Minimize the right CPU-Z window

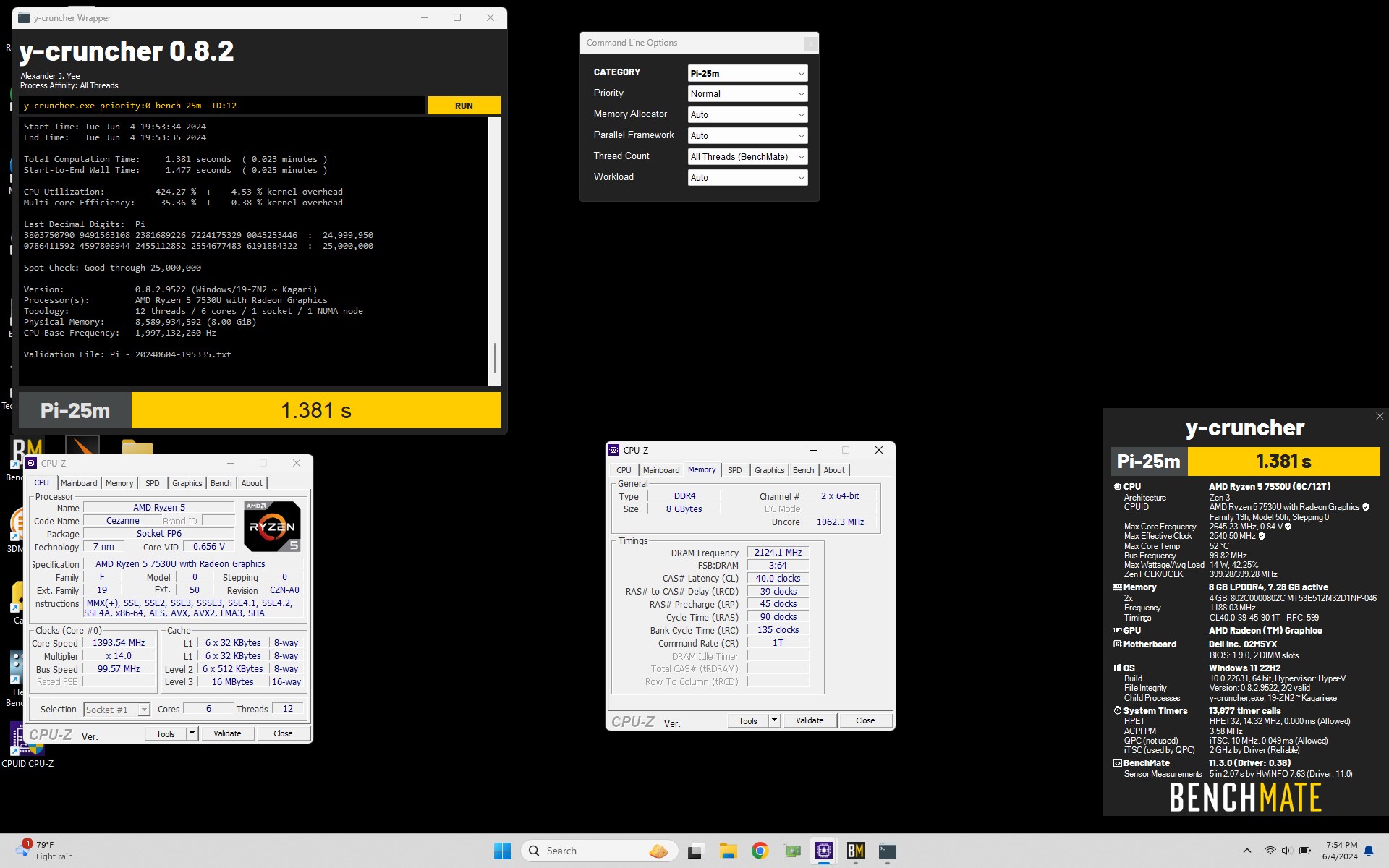[812, 450]
